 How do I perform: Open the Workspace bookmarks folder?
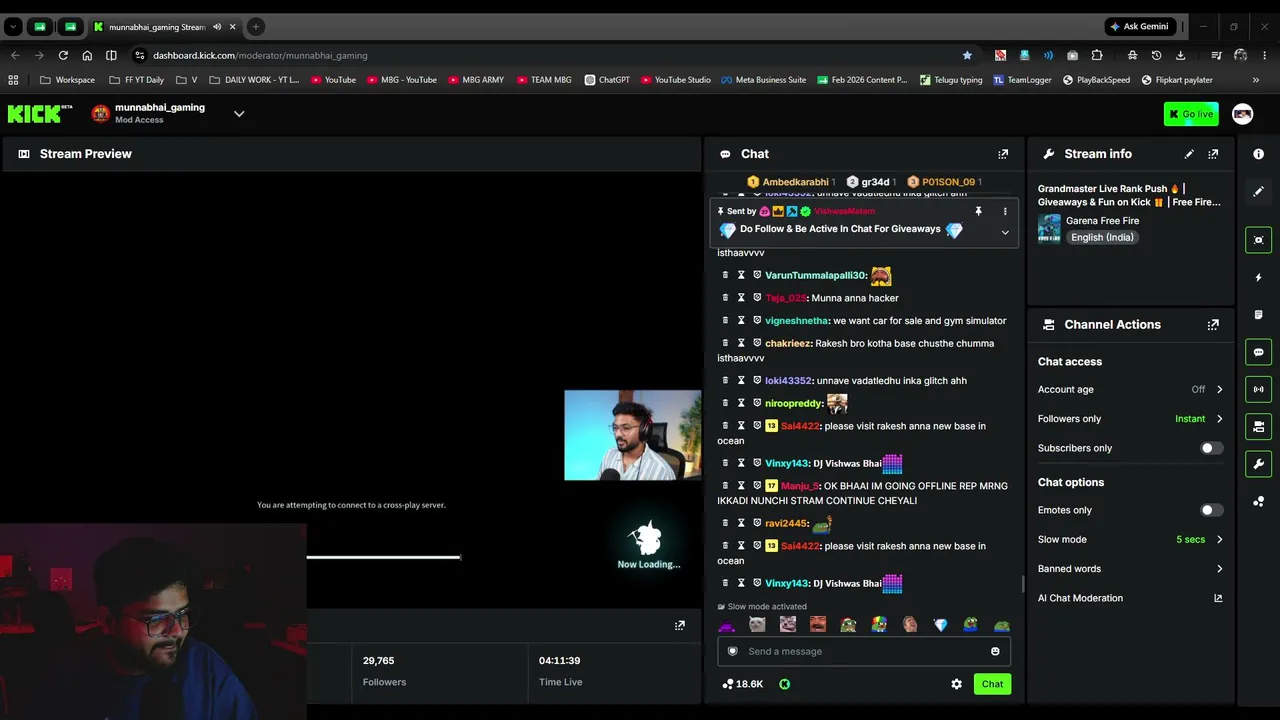[x=67, y=80]
